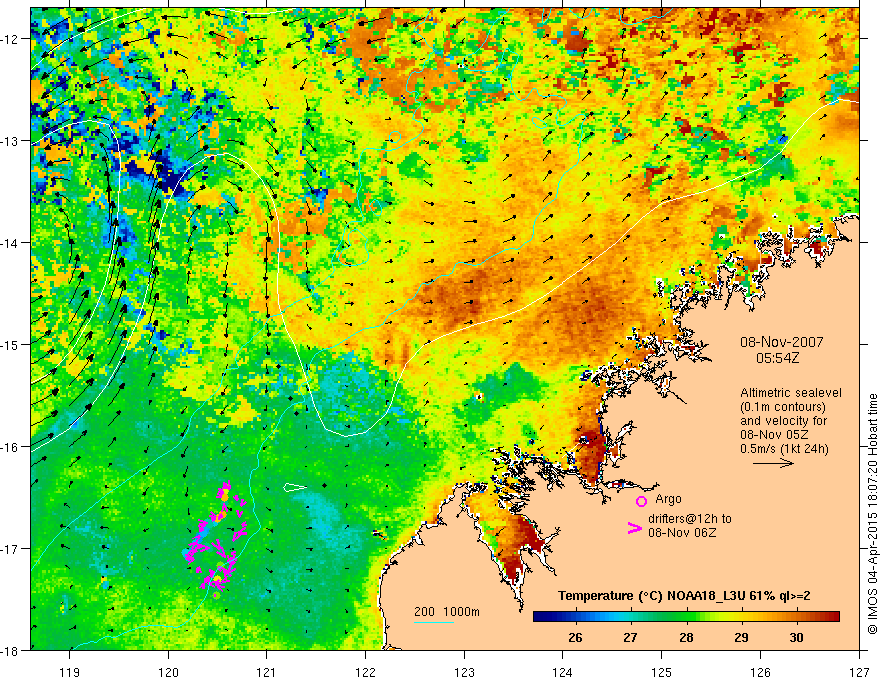This screenshot has width=880, height=680.
Task: Select the time label 05:54Z
Action: 777,358
